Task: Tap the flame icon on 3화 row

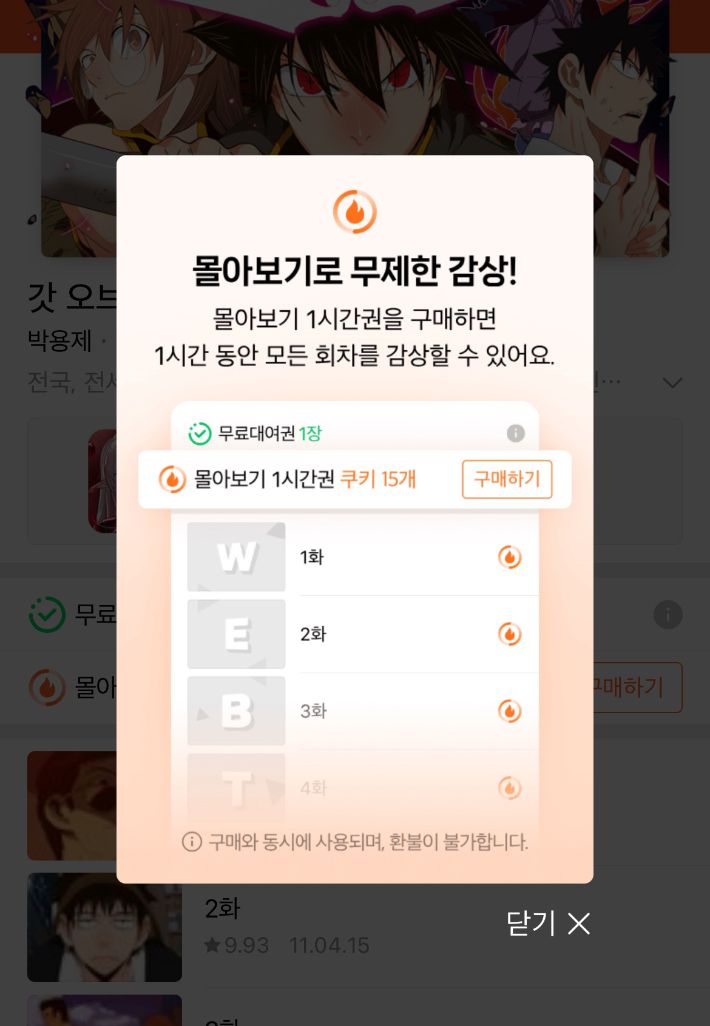Action: click(510, 711)
